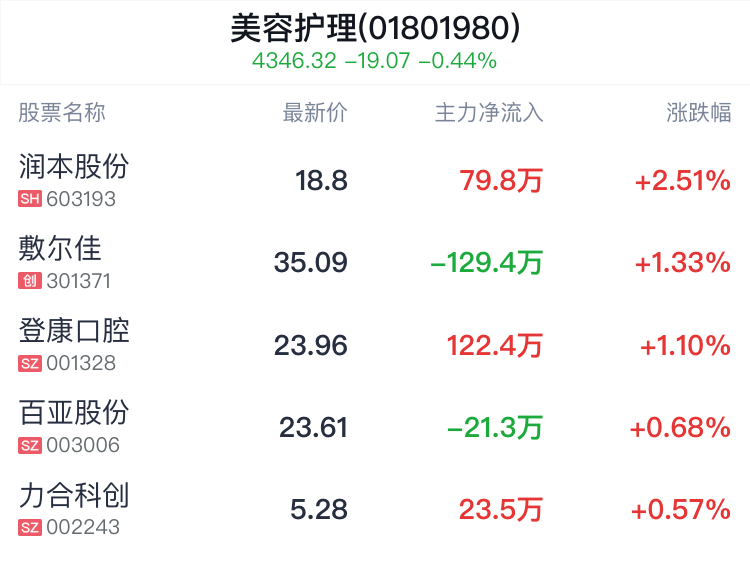Click the SZ badge beside 002243
The height and width of the screenshot is (564, 750).
pyautogui.click(x=30, y=528)
